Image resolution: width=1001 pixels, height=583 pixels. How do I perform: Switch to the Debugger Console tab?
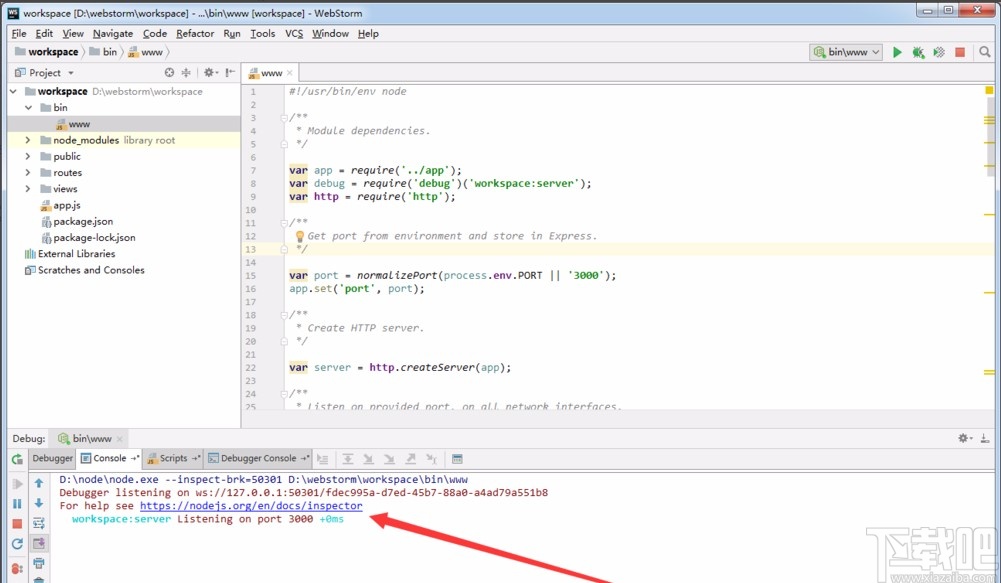pos(258,459)
